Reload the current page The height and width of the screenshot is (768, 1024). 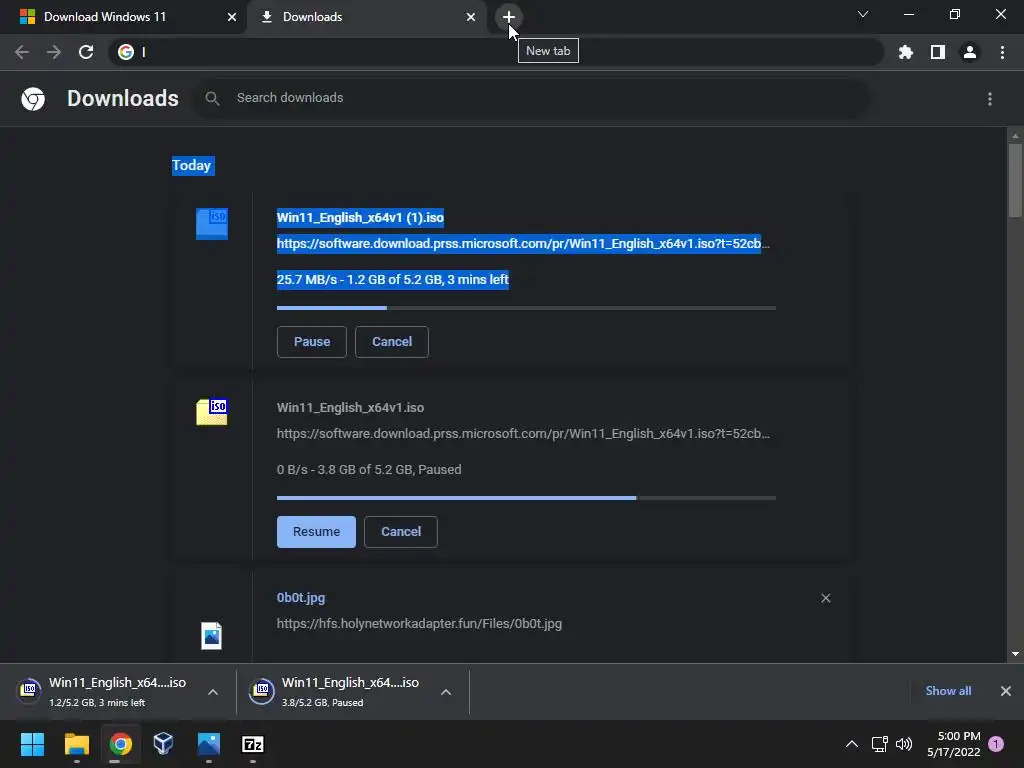coord(86,52)
